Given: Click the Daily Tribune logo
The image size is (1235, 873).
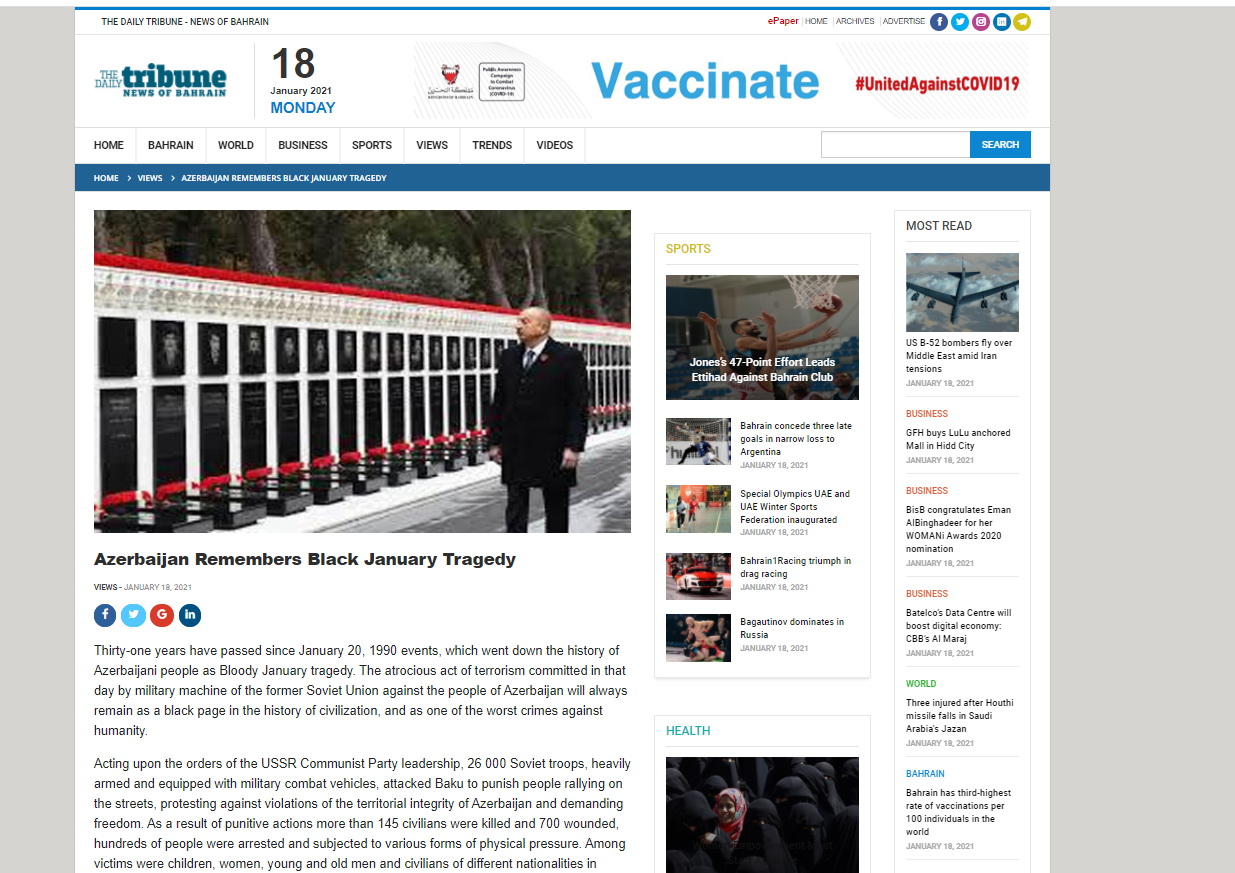Looking at the screenshot, I should 161,81.
